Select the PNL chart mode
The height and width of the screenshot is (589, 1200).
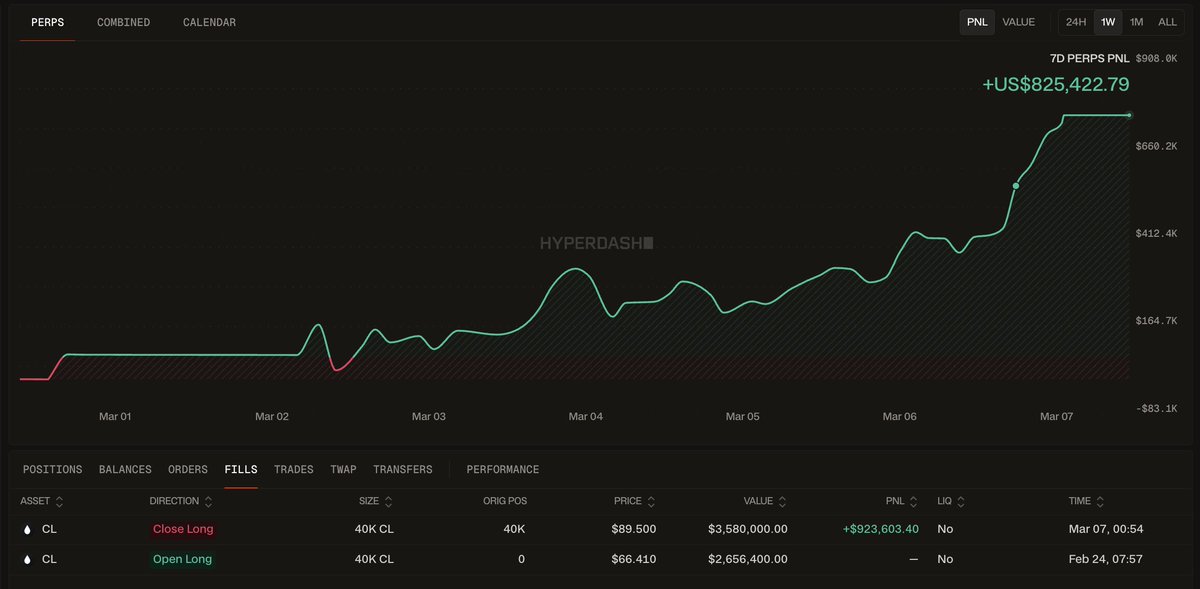pyautogui.click(x=977, y=22)
